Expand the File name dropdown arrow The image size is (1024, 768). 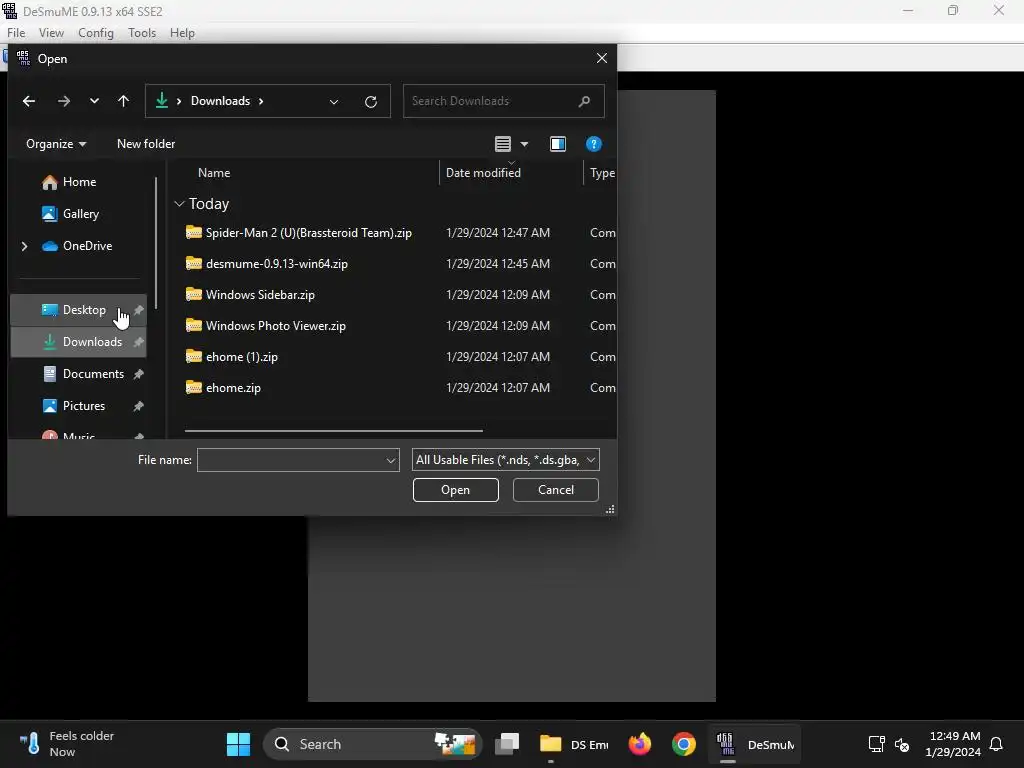tap(391, 460)
